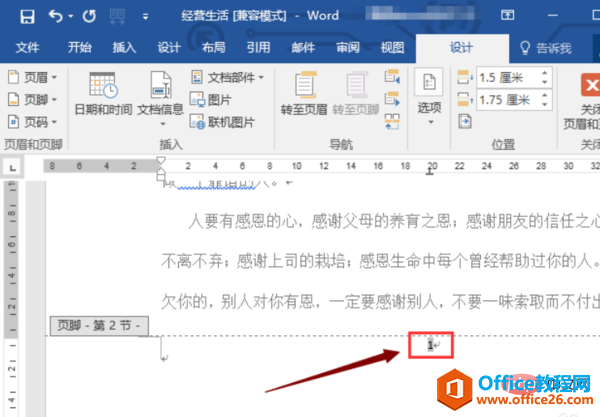Click the Previous section icon

pos(392,77)
